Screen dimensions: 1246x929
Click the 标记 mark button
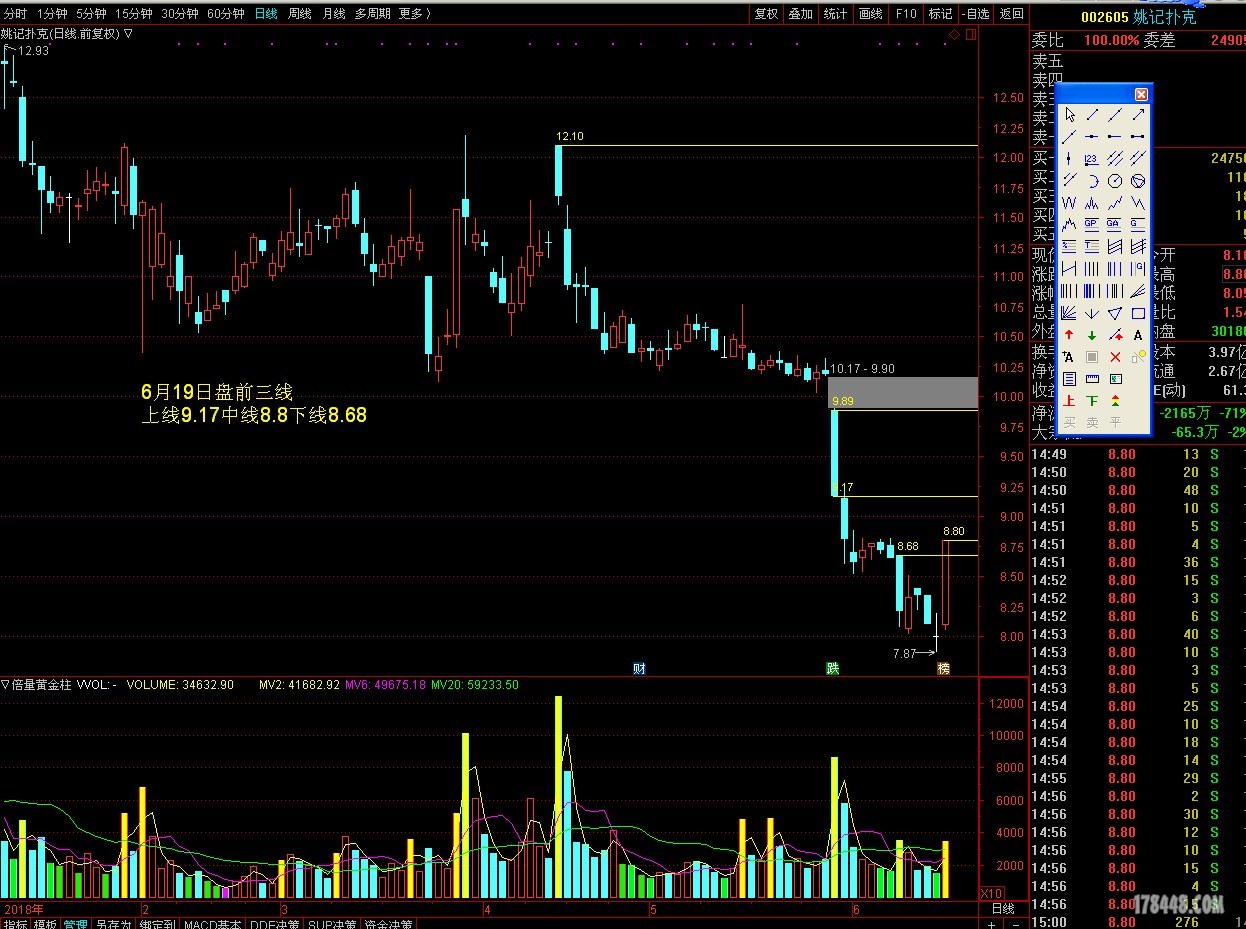pyautogui.click(x=940, y=14)
